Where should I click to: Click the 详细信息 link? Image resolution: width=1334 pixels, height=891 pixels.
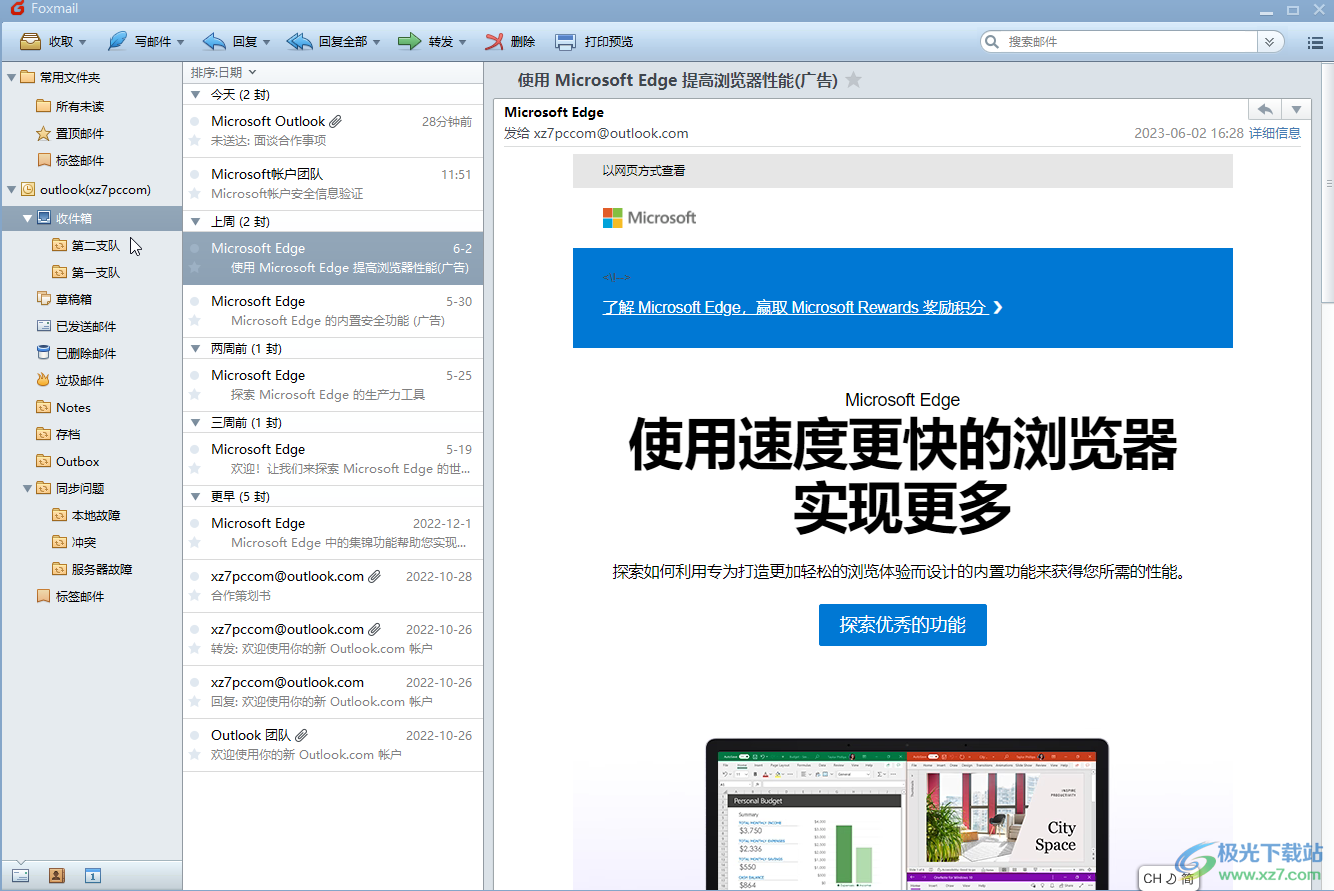point(1275,133)
